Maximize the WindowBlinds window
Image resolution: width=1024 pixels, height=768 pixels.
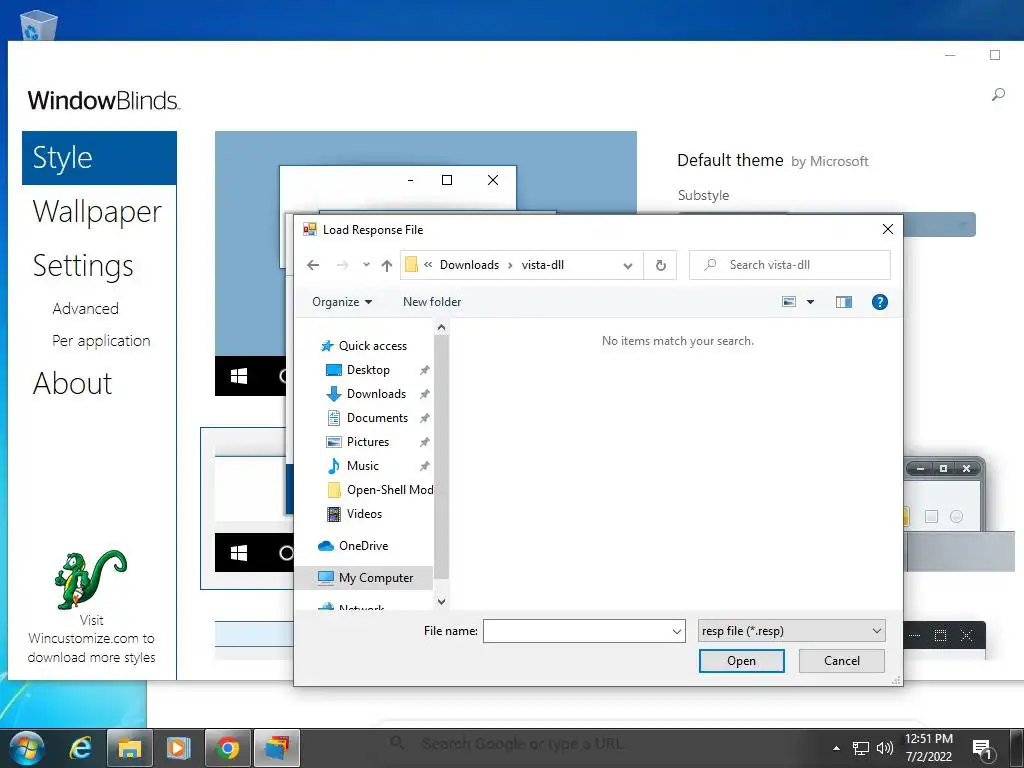[x=995, y=56]
